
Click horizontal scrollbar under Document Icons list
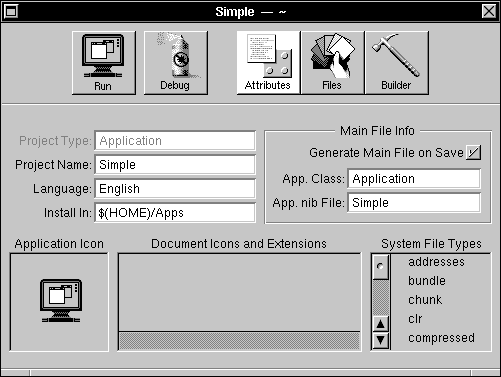(239, 341)
